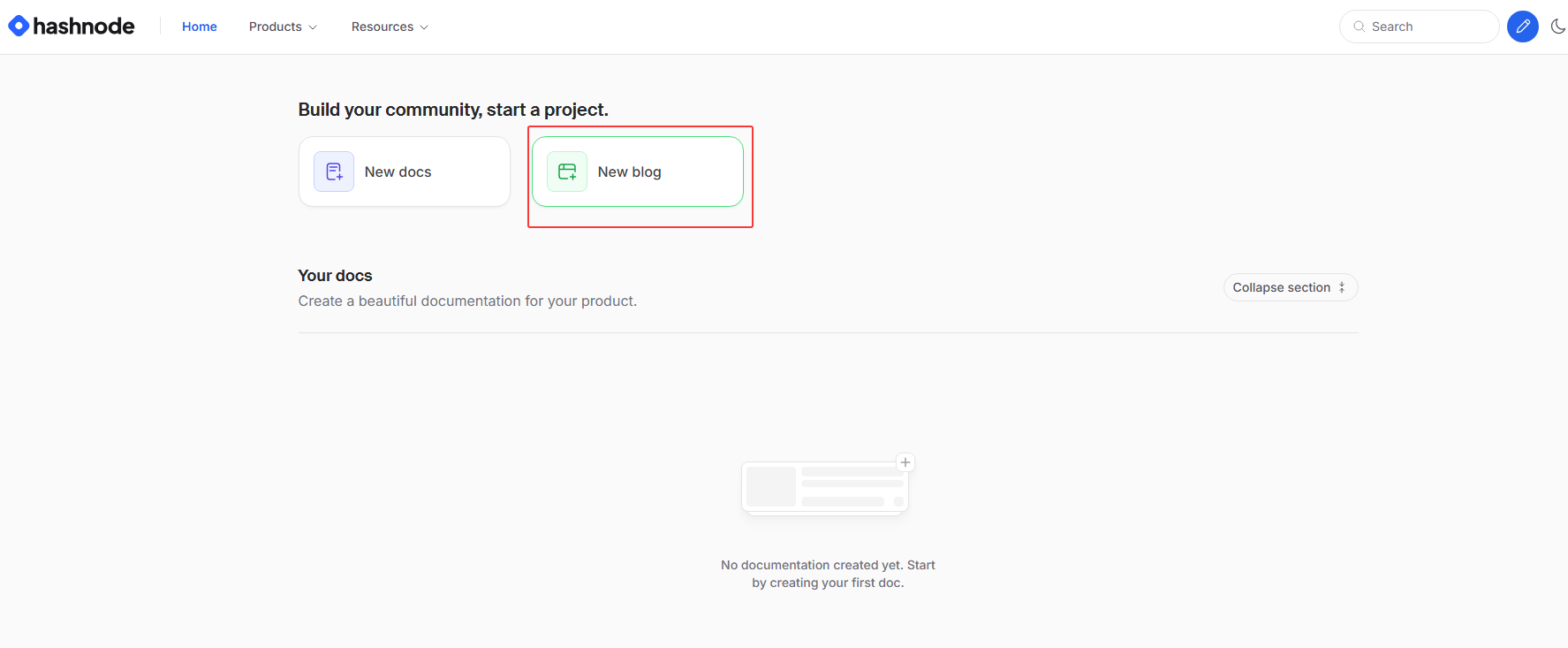Click the green New blog icon
Screen dimensions: 1568x648
coord(567,172)
